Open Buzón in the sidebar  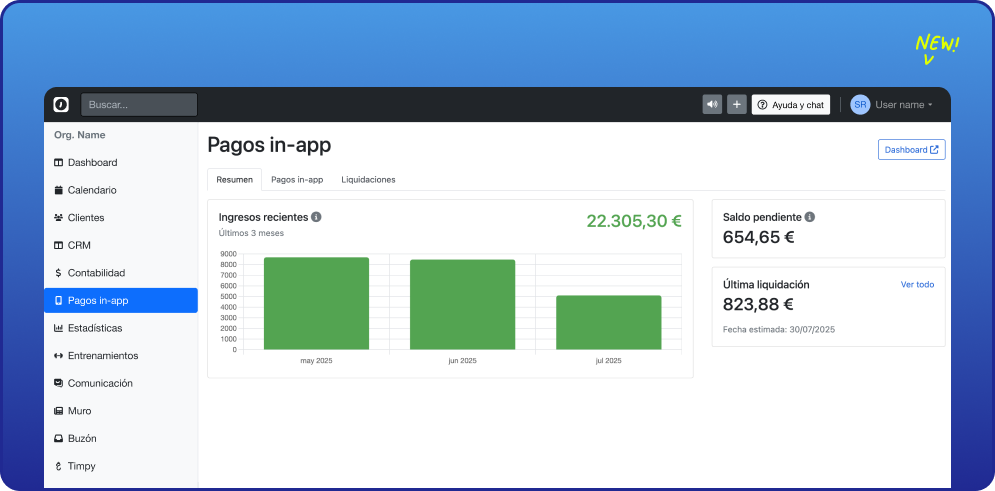click(x=121, y=438)
